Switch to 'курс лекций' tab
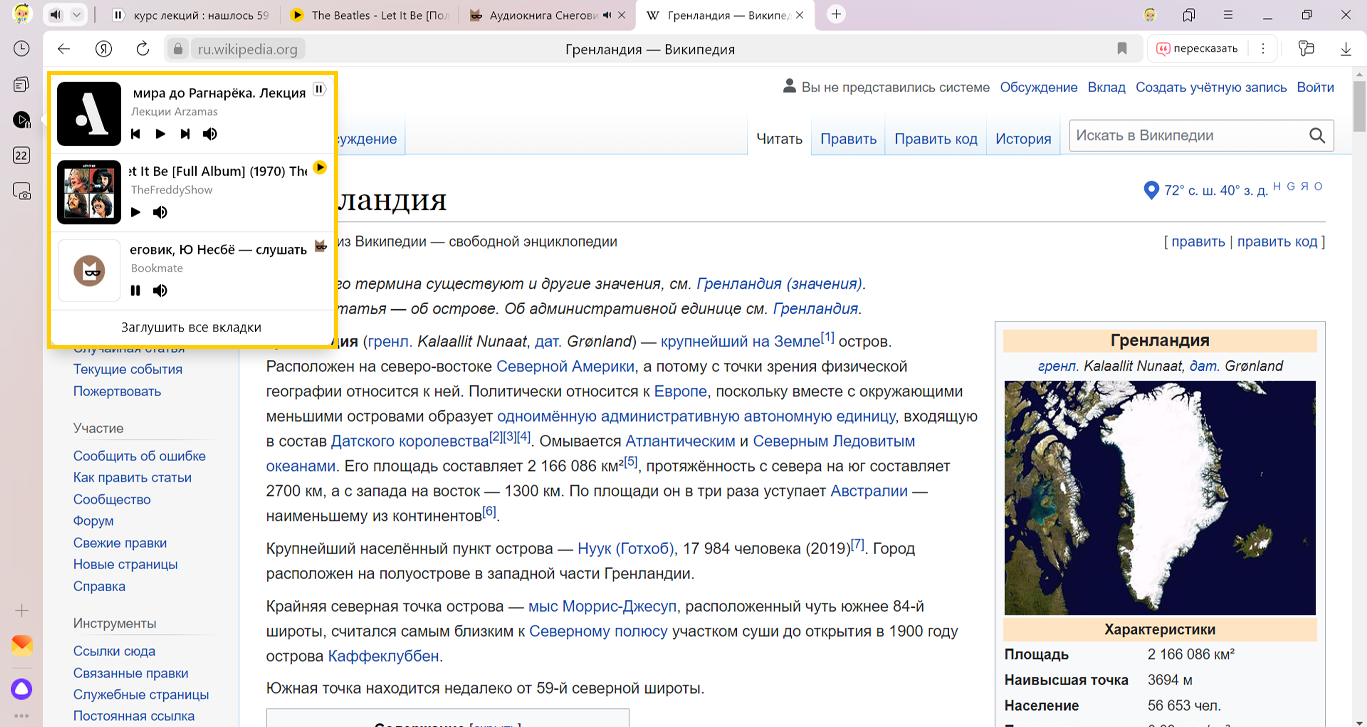Image resolution: width=1367 pixels, height=727 pixels. tap(190, 15)
